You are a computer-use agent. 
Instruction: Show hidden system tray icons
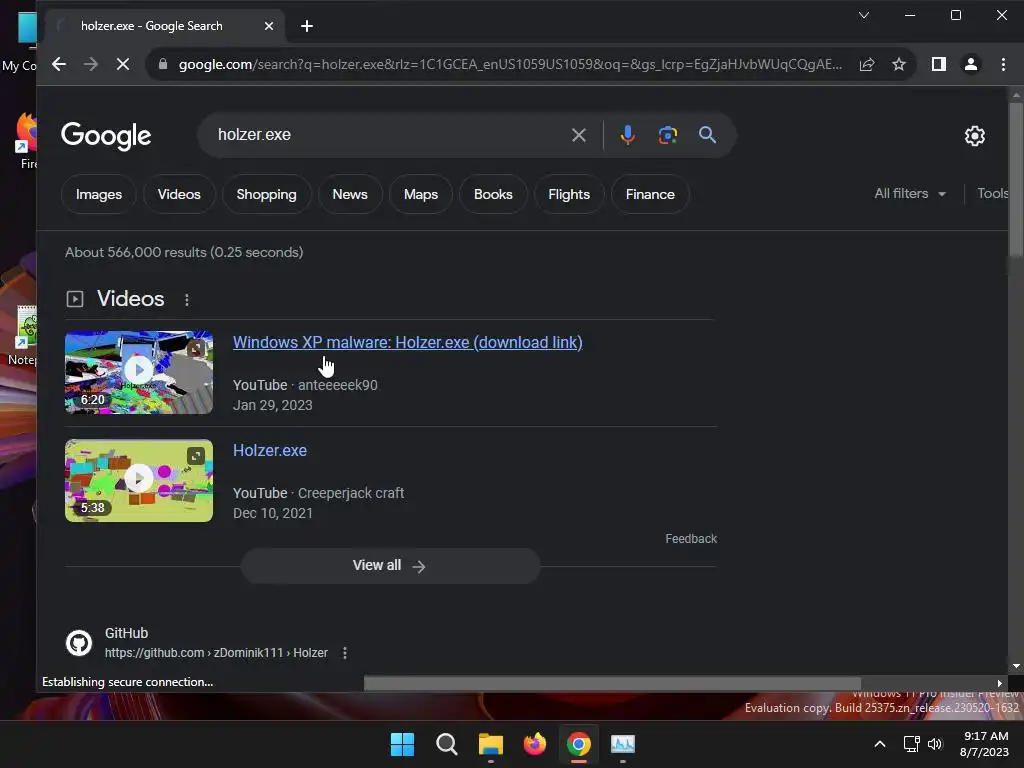tap(880, 744)
